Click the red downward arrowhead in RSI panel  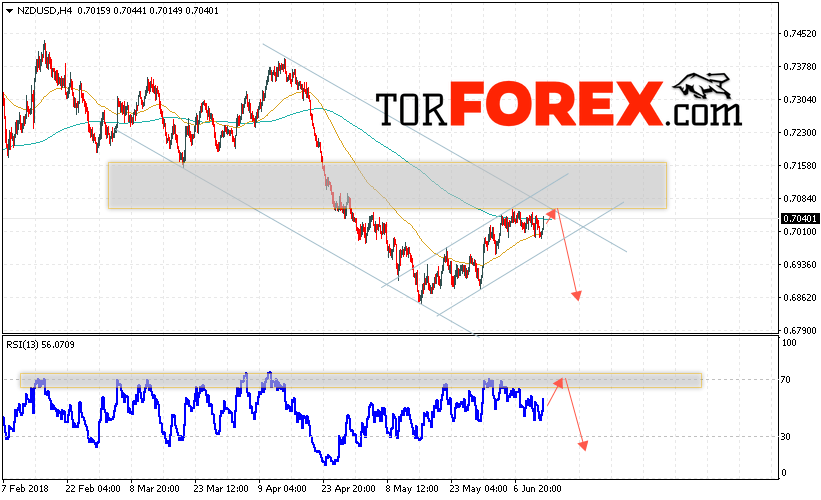coord(583,445)
